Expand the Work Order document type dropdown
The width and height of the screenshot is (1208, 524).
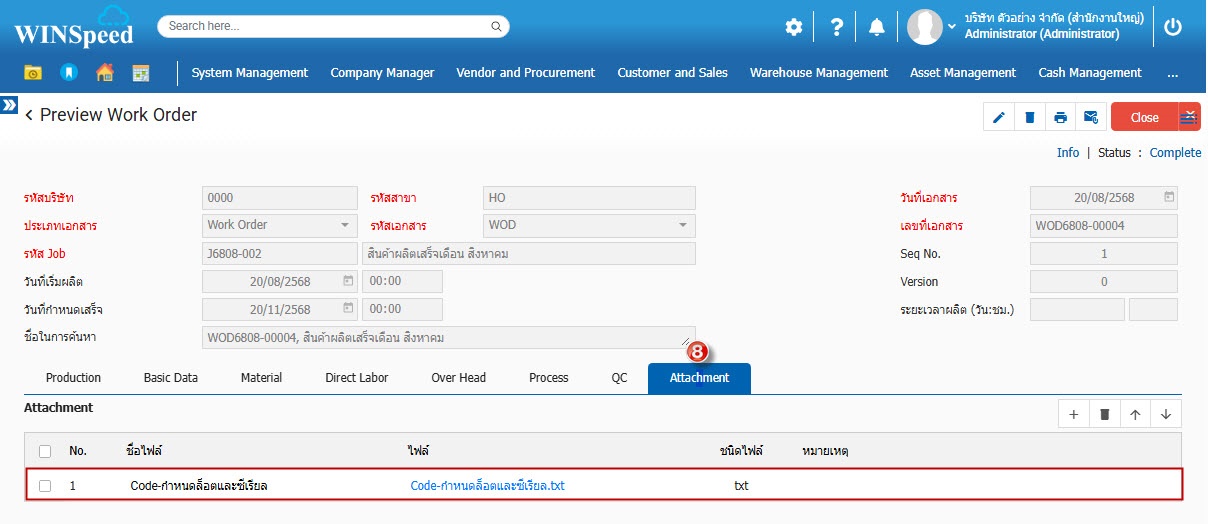[345, 225]
